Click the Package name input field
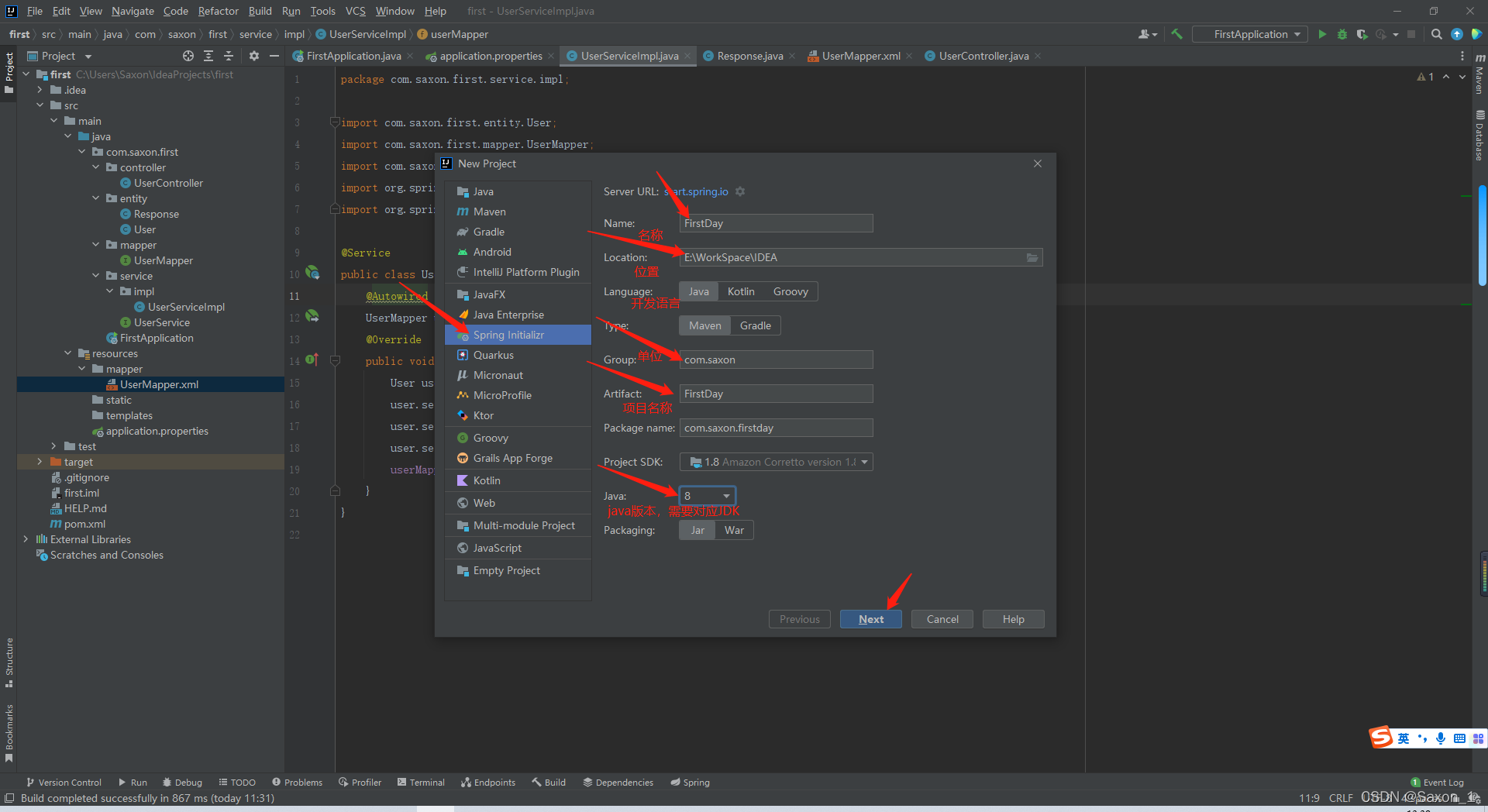The width and height of the screenshot is (1488, 812). [776, 428]
